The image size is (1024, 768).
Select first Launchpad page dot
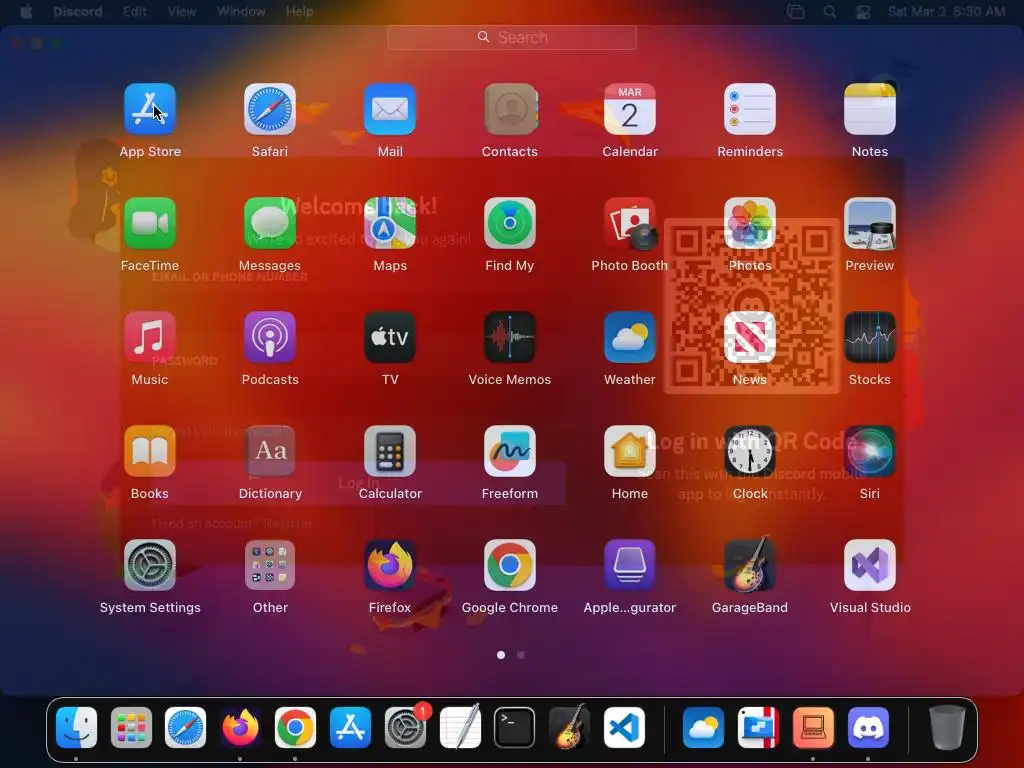[501, 654]
